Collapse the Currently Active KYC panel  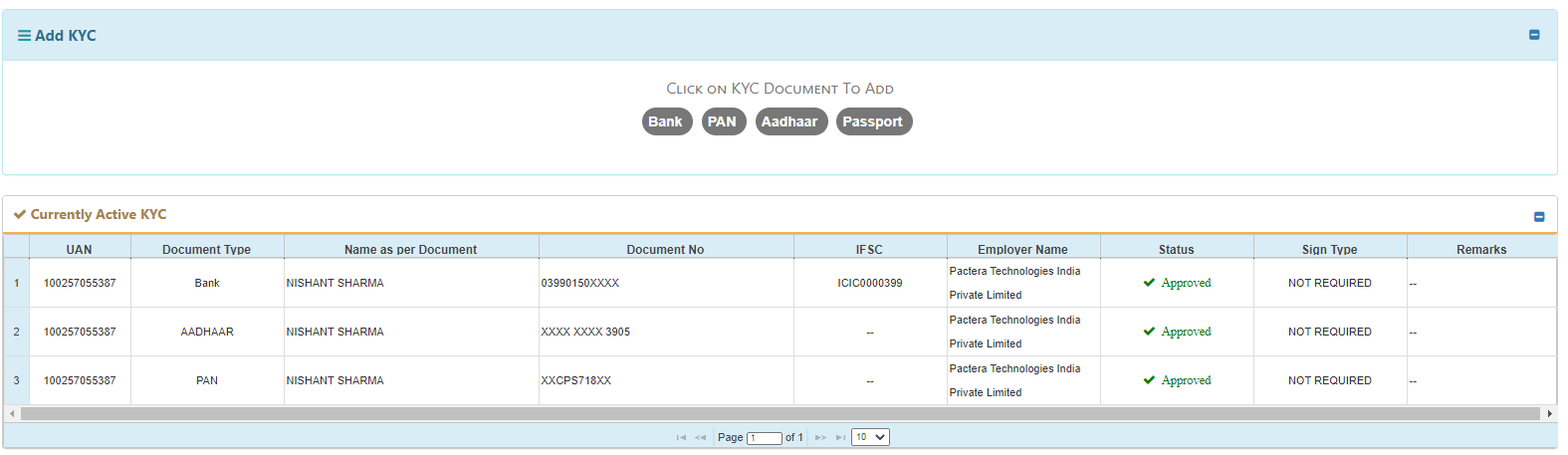click(x=1539, y=216)
